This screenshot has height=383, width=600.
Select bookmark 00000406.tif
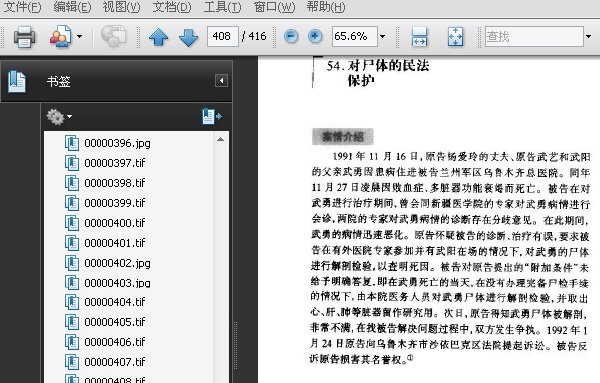115,342
